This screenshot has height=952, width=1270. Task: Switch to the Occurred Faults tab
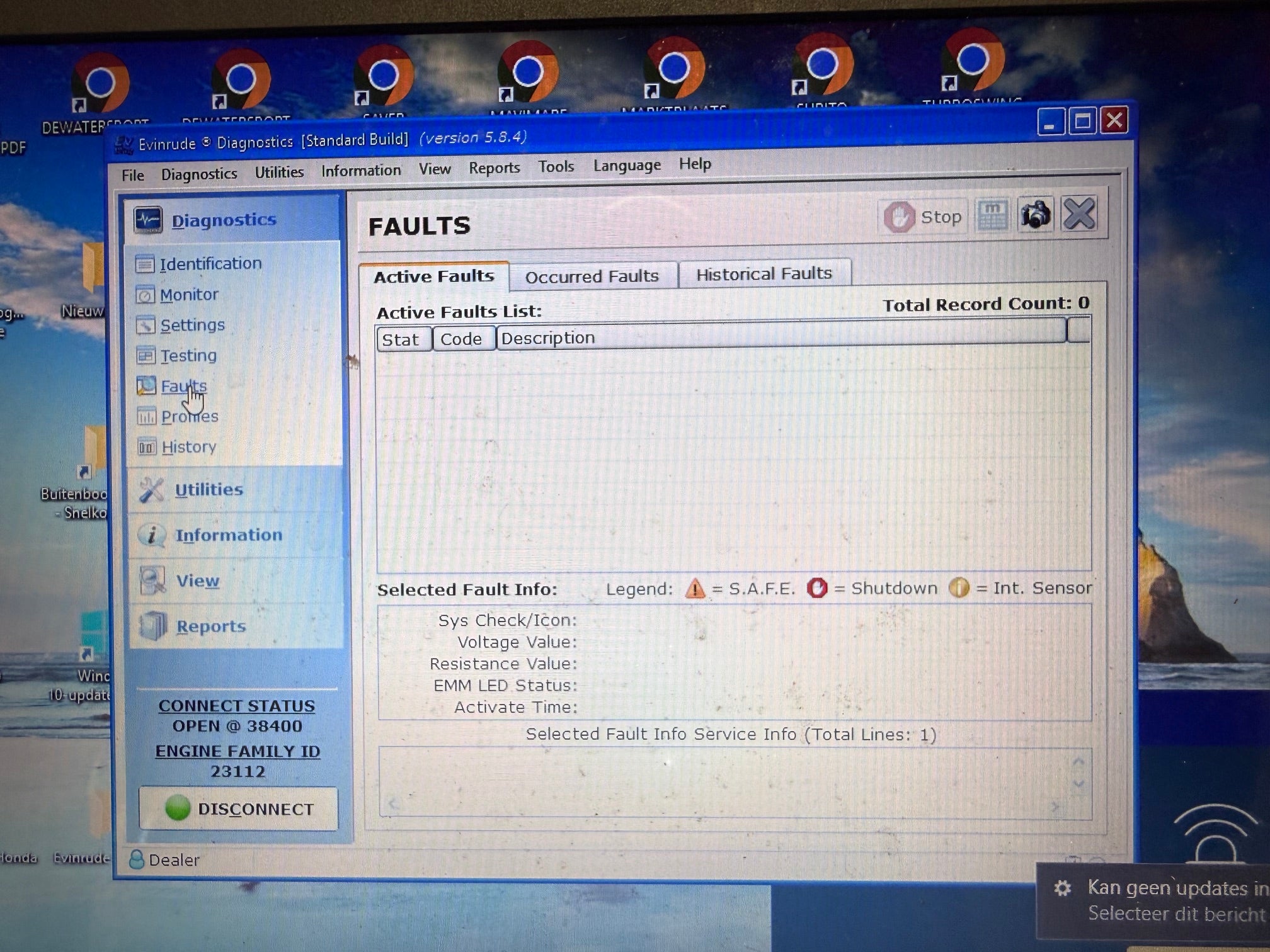click(592, 276)
